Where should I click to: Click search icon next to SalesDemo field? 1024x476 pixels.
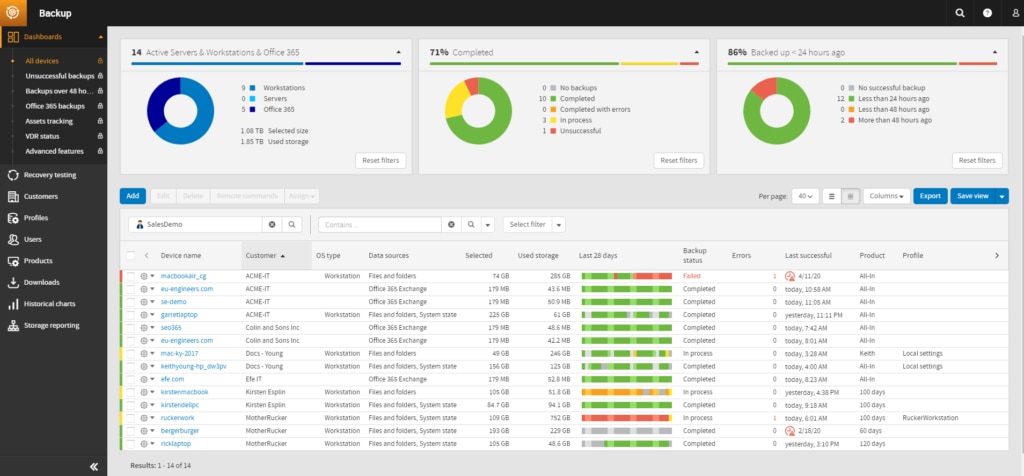point(292,225)
